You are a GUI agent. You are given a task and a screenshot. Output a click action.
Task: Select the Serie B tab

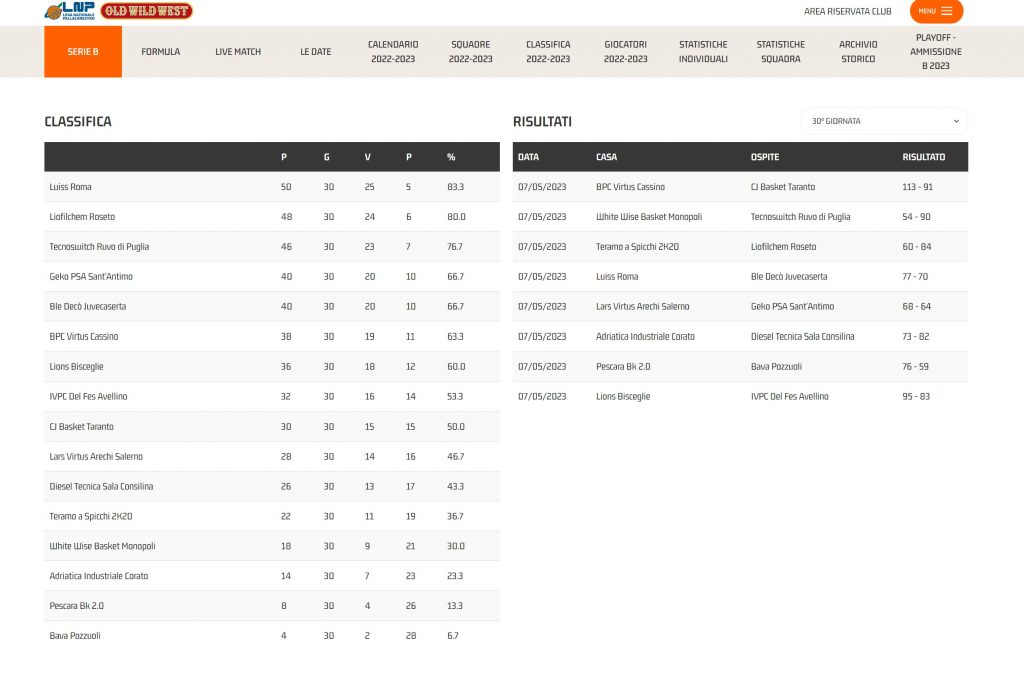(x=83, y=52)
